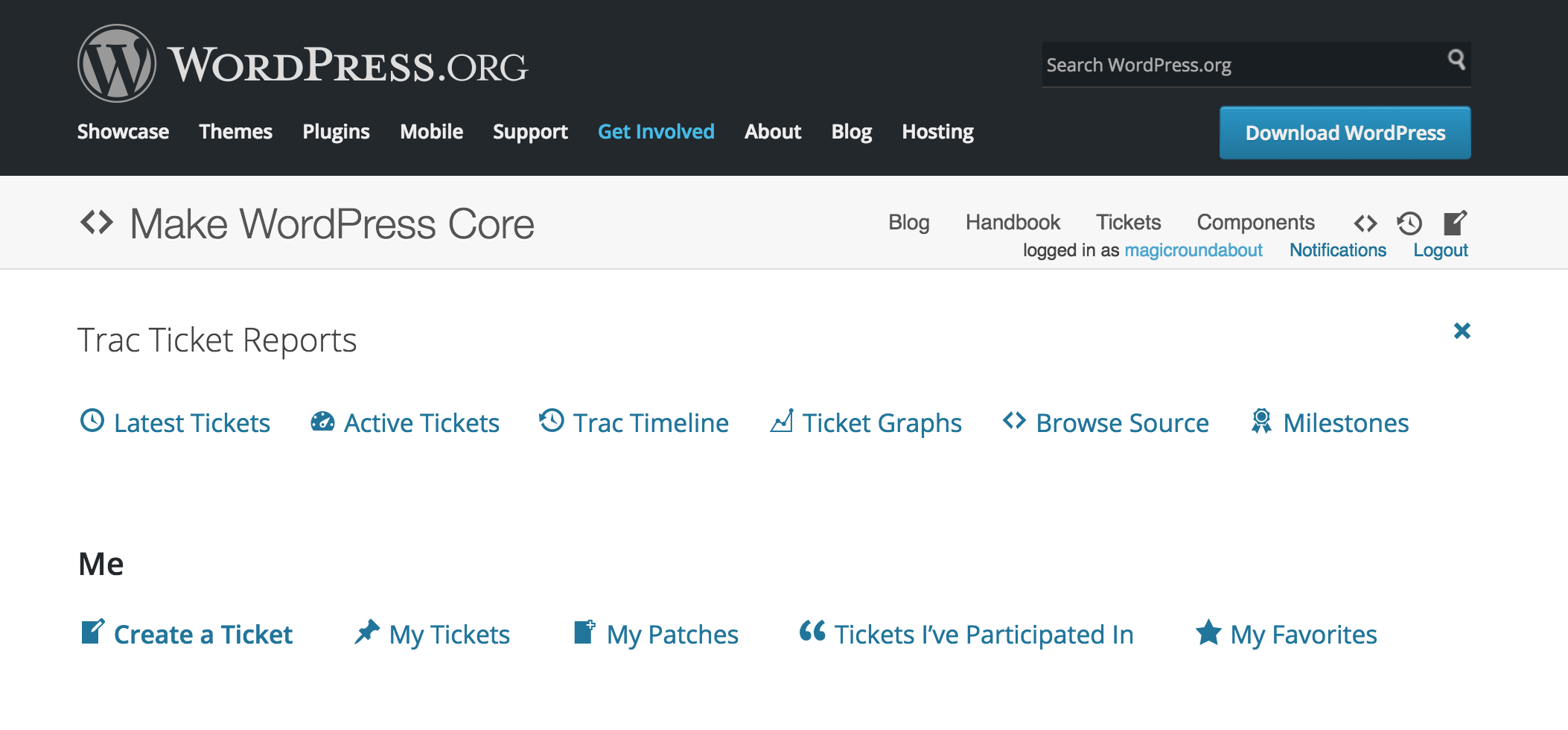The height and width of the screenshot is (730, 1568).
Task: Open the My Tickets link
Action: (450, 635)
